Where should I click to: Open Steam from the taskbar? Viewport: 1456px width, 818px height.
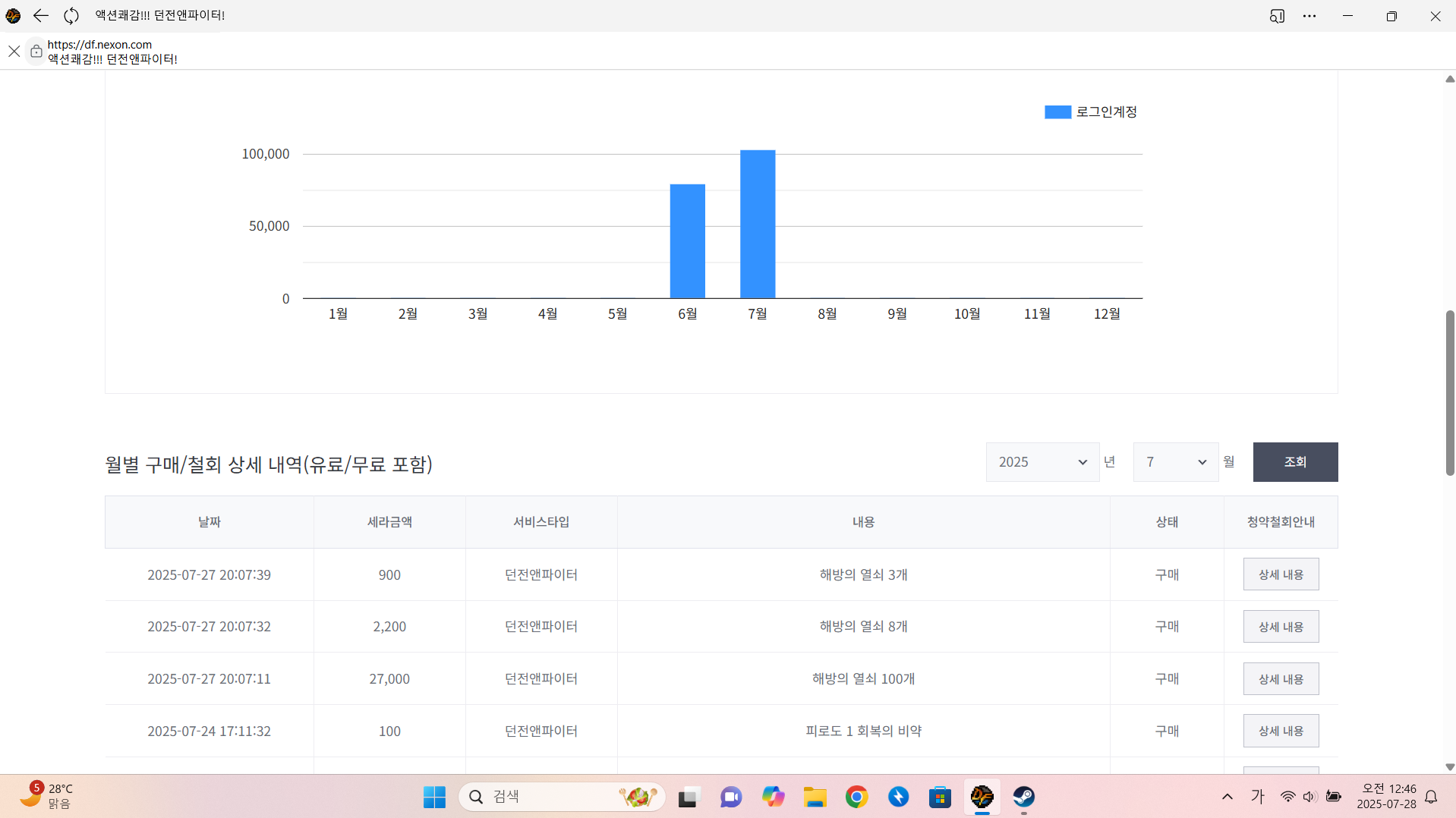tap(1024, 797)
